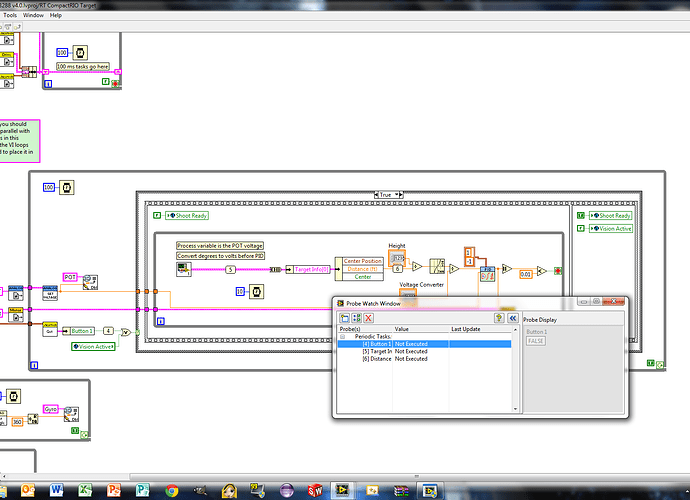Click Process variable is the POT voltage comment

(x=220, y=246)
